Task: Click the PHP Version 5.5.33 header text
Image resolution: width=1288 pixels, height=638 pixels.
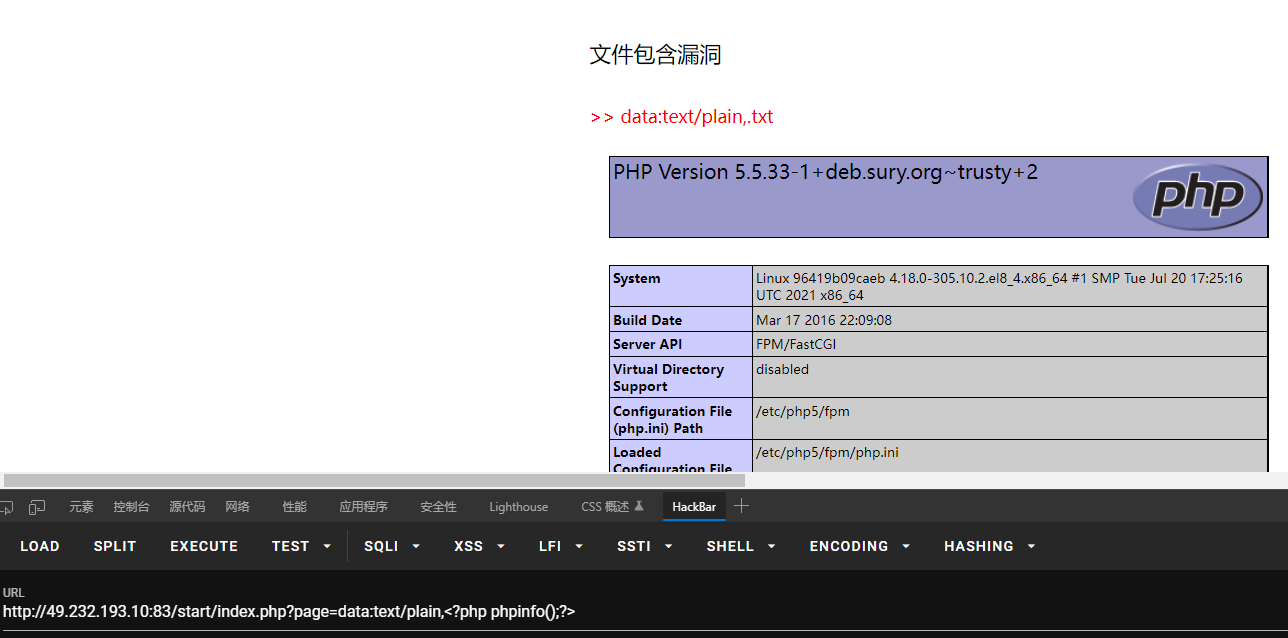Action: [825, 172]
